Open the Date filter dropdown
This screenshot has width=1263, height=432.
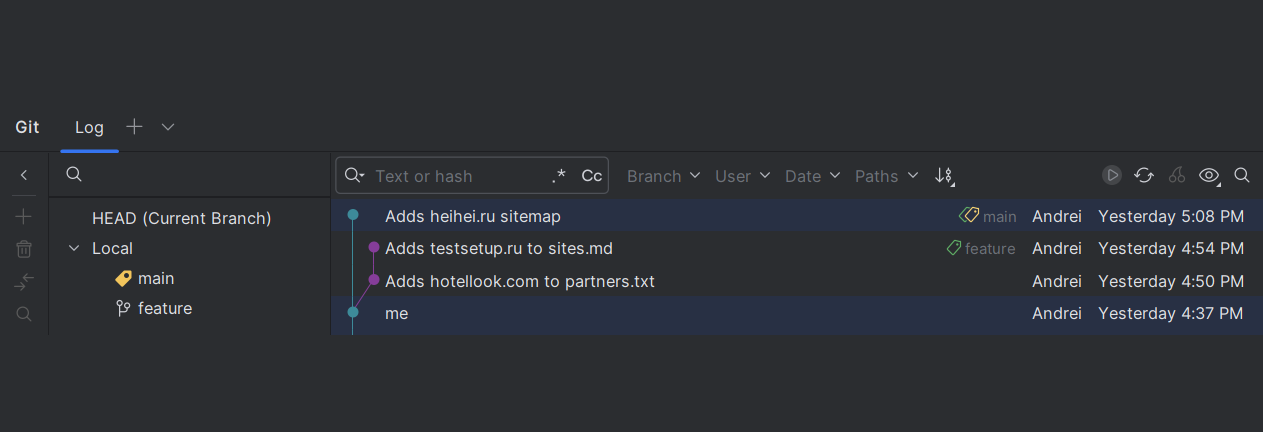click(813, 176)
